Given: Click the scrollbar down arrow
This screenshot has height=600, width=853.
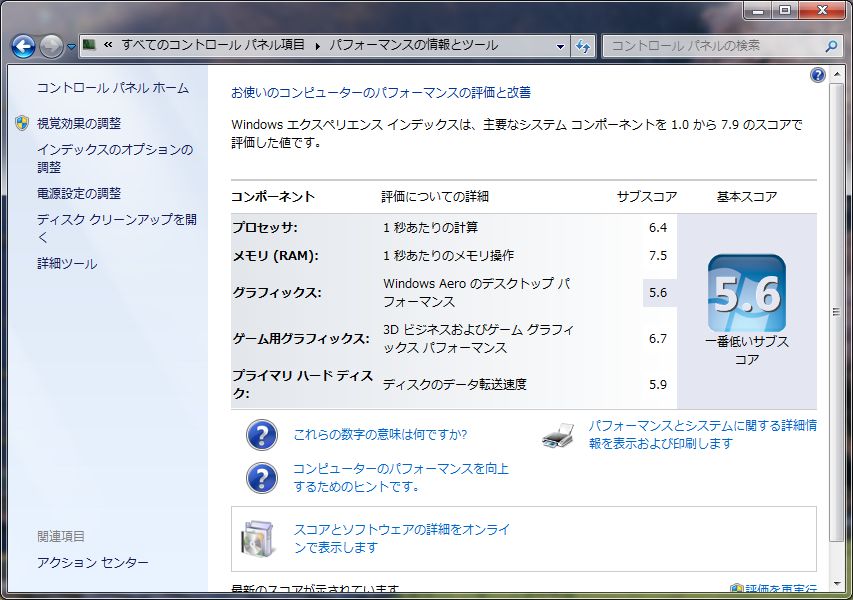Looking at the screenshot, I should pos(836,584).
